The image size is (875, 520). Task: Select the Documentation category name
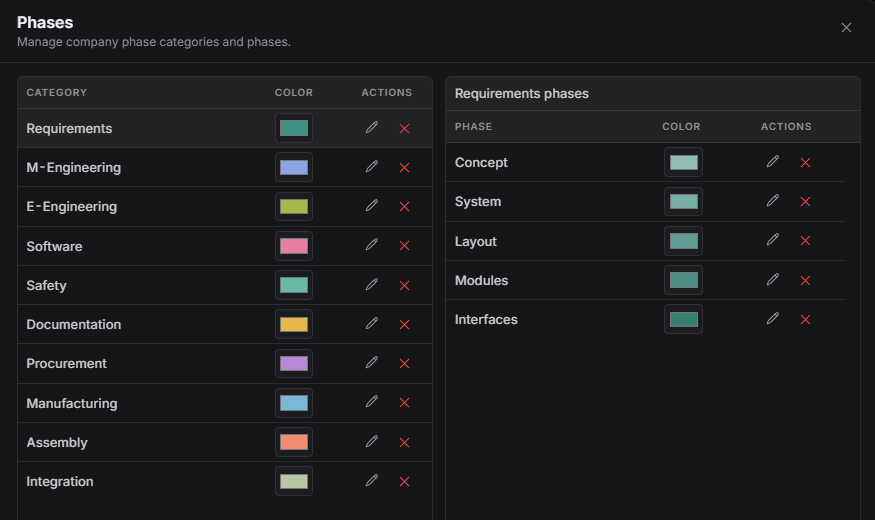[74, 324]
